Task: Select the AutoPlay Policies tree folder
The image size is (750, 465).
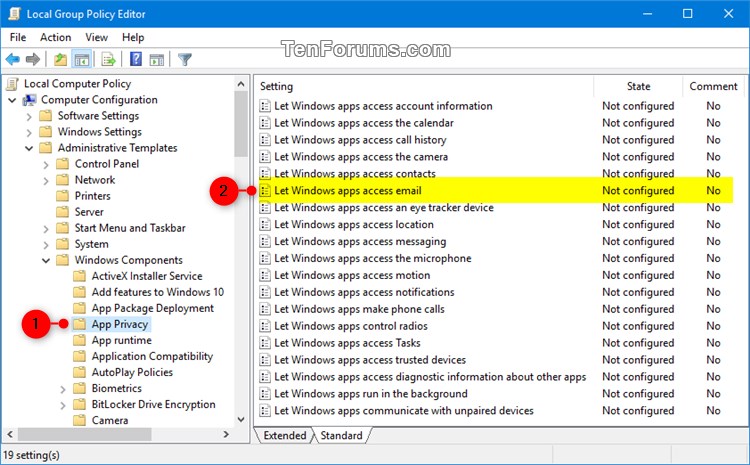Action: click(x=132, y=372)
